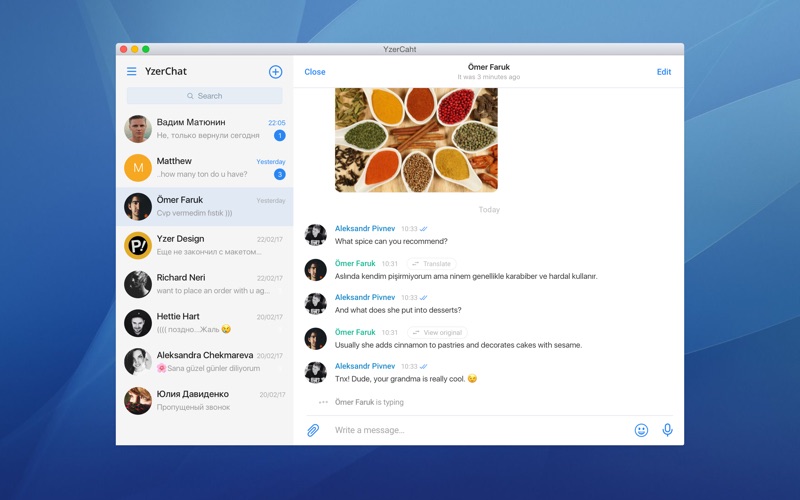The height and width of the screenshot is (500, 800).
Task: Click the unread badge showing 3 on Matthew
Action: click(x=280, y=174)
